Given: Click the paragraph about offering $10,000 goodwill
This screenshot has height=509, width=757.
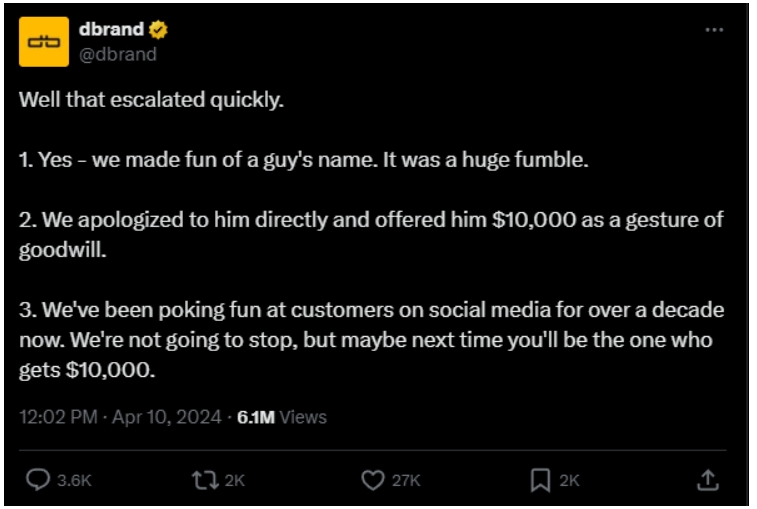Looking at the screenshot, I should (370, 234).
